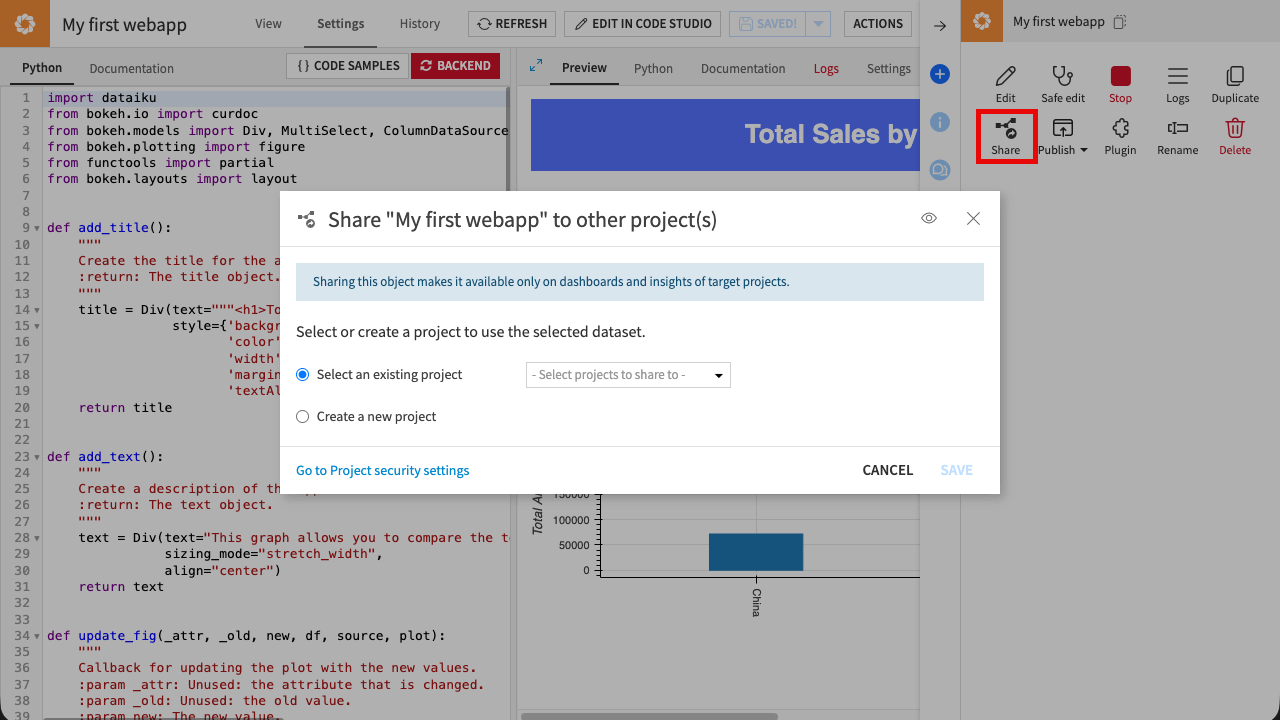The height and width of the screenshot is (720, 1280).
Task: Open the discussions chat icon
Action: 940,170
